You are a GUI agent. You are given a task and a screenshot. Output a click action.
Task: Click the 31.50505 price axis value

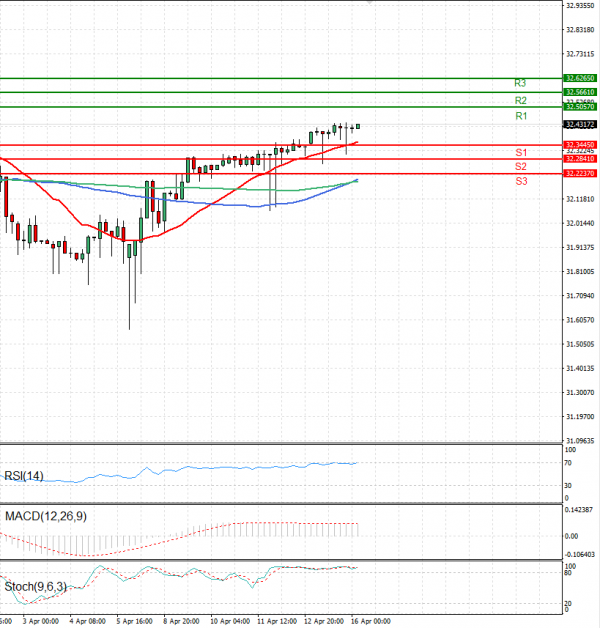[x=580, y=344]
